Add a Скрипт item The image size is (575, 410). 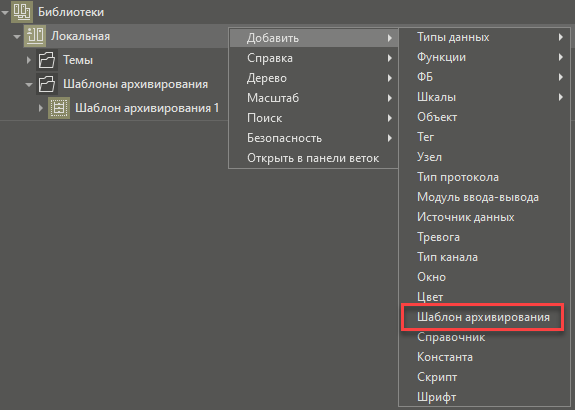(x=484, y=377)
